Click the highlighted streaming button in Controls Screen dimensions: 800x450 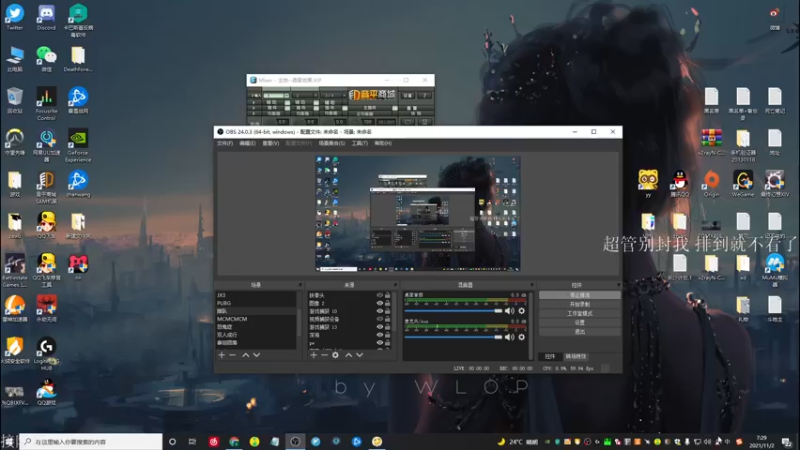pos(580,295)
